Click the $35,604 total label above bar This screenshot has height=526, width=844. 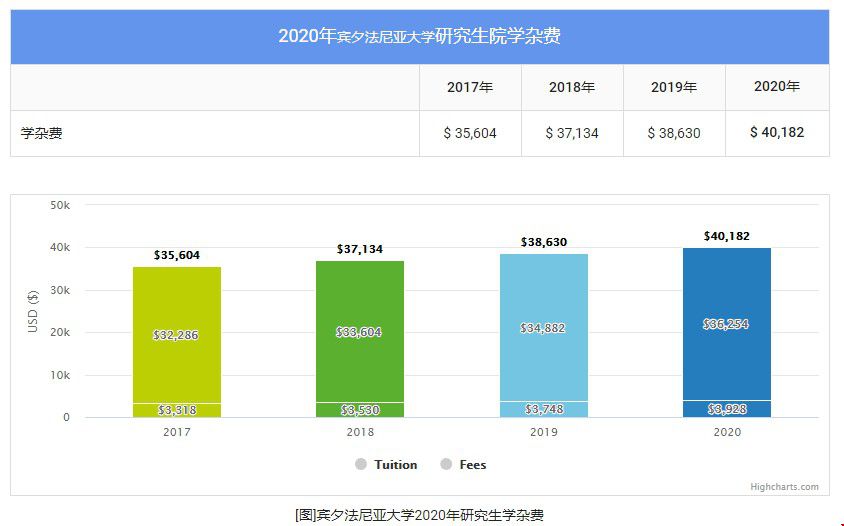(177, 255)
